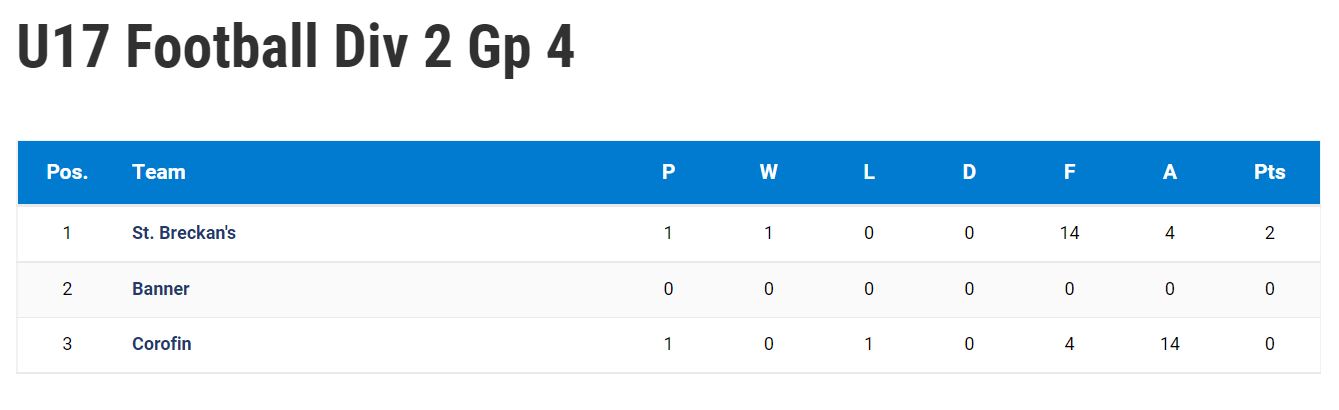Select Banner's points value 0
1339x410 pixels.
pos(1270,289)
